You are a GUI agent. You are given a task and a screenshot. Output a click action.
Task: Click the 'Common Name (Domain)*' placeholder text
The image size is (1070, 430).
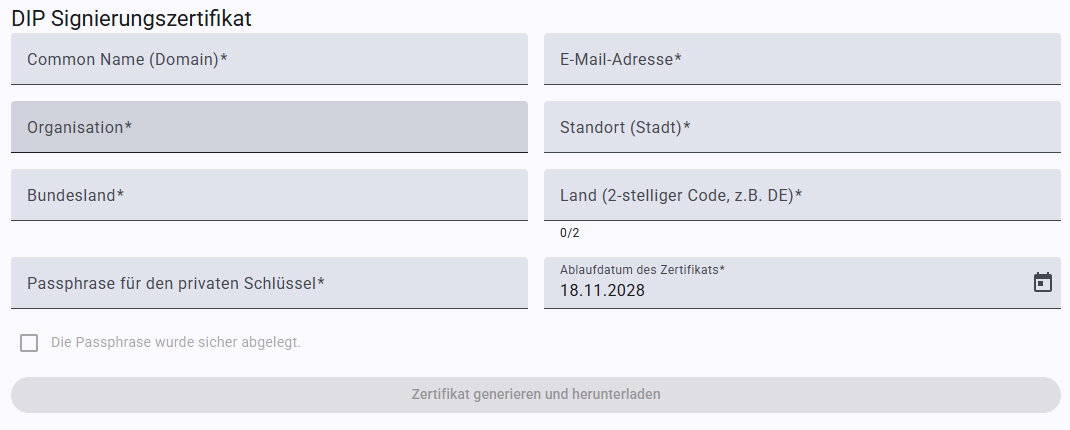127,59
